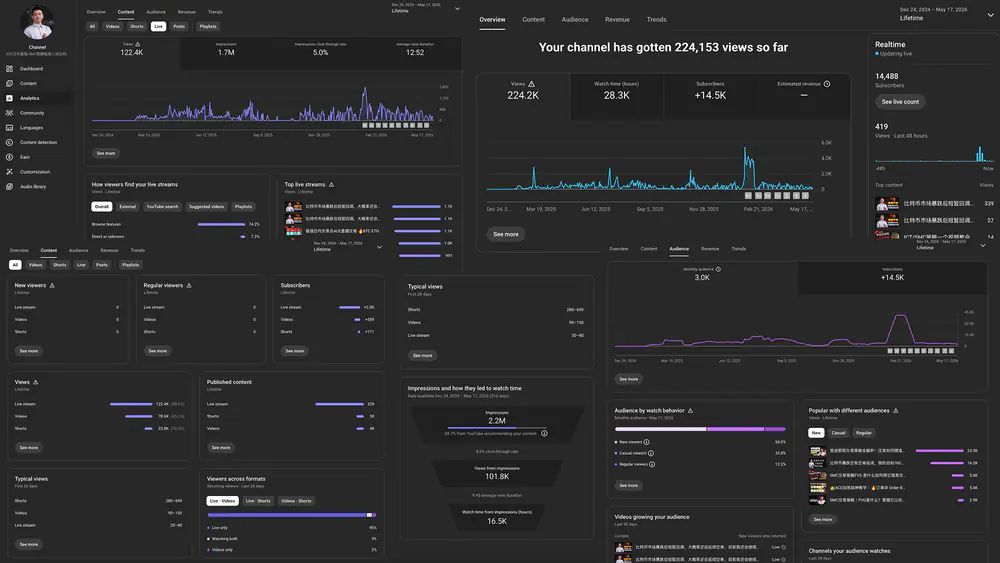
Task: Click the channel profile avatar picture
Action: click(x=37, y=23)
